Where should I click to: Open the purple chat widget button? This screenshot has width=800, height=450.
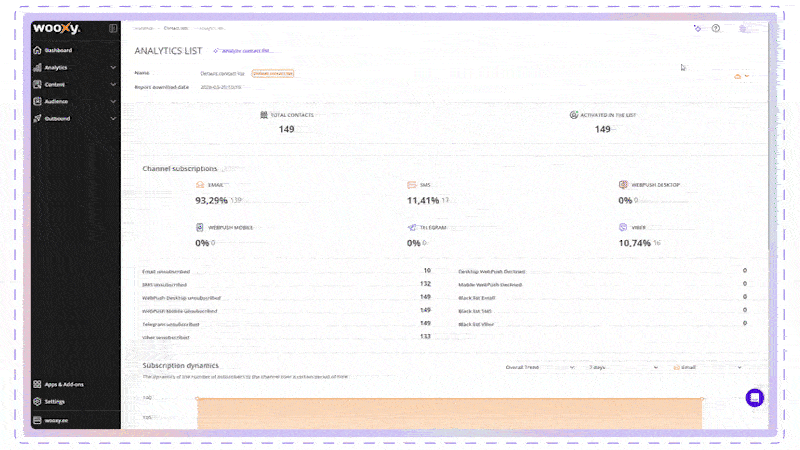755,398
